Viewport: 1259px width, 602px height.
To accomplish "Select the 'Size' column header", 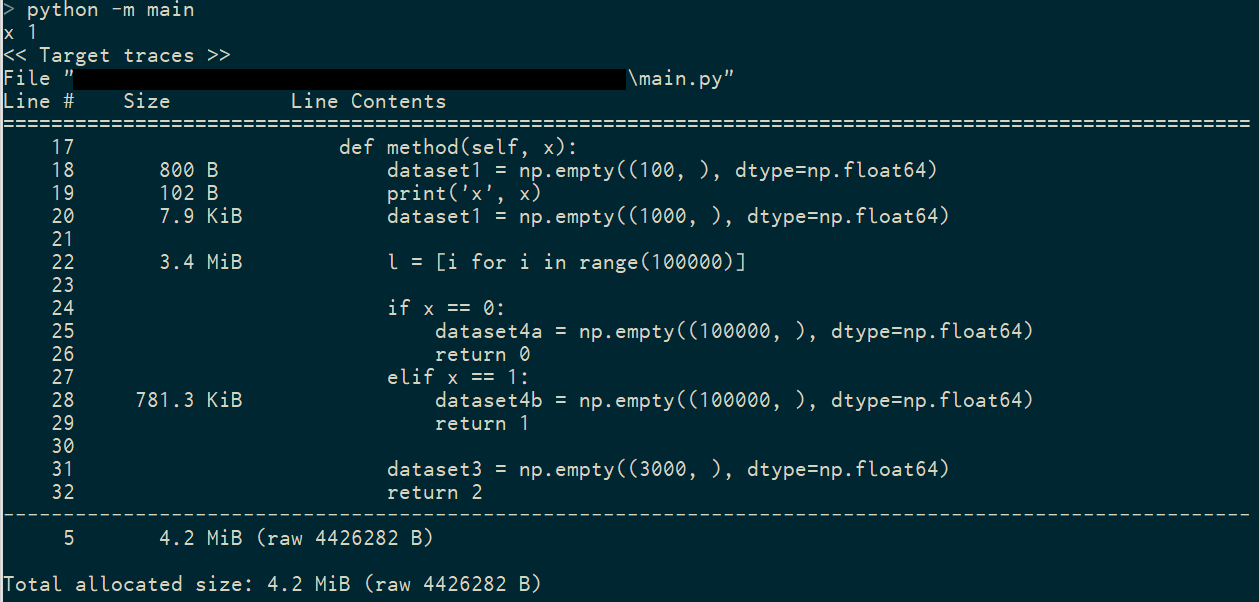I will (x=147, y=102).
